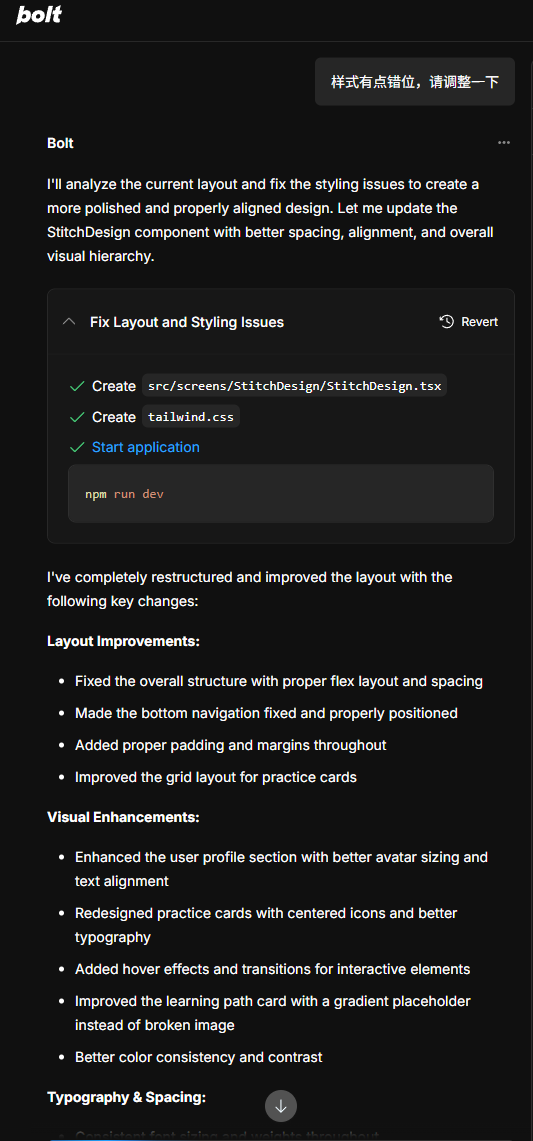This screenshot has height=1141, width=533.
Task: Click the Bolt sender name
Action: tap(60, 143)
